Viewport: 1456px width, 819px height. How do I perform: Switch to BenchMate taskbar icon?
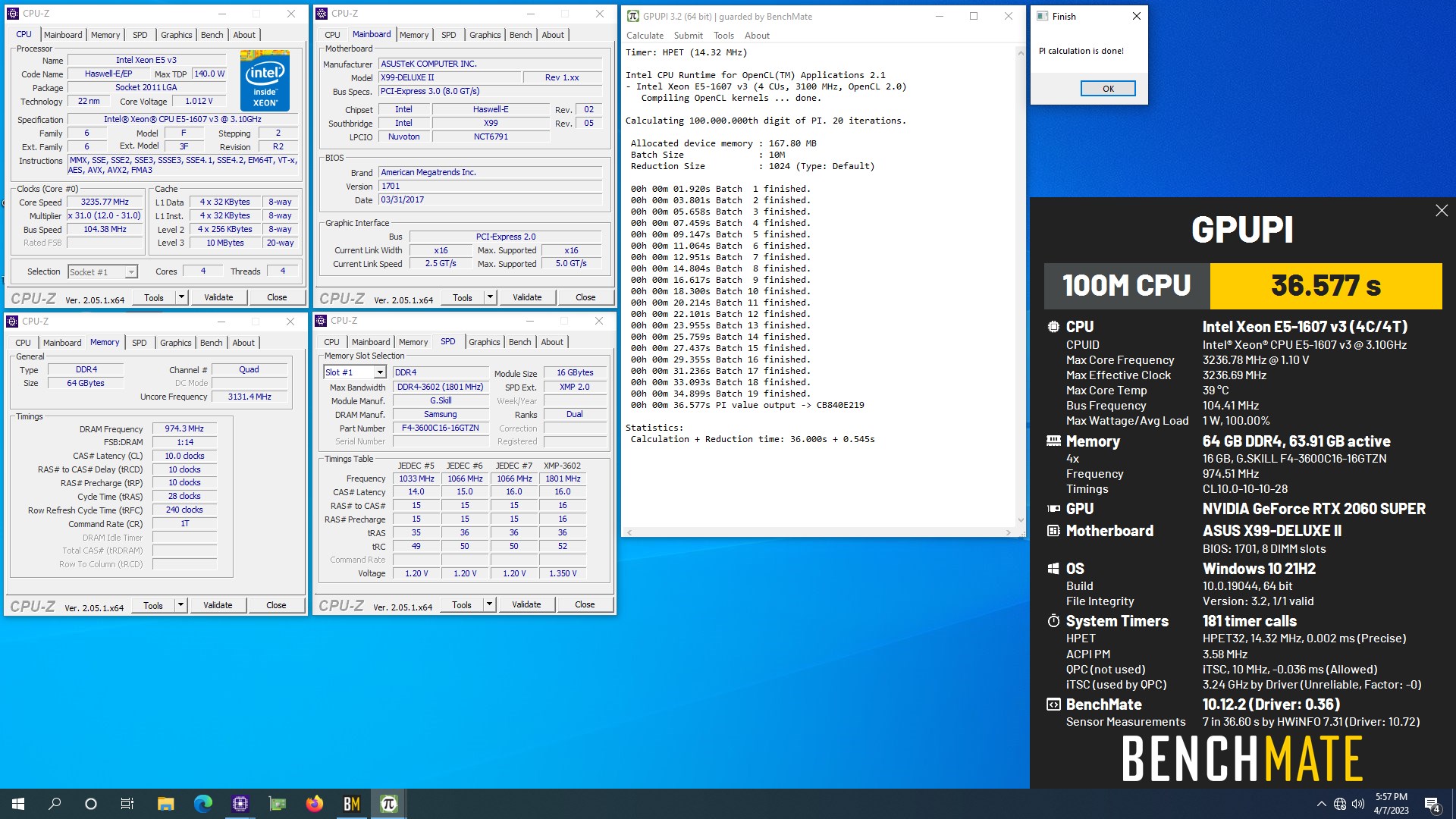click(352, 804)
